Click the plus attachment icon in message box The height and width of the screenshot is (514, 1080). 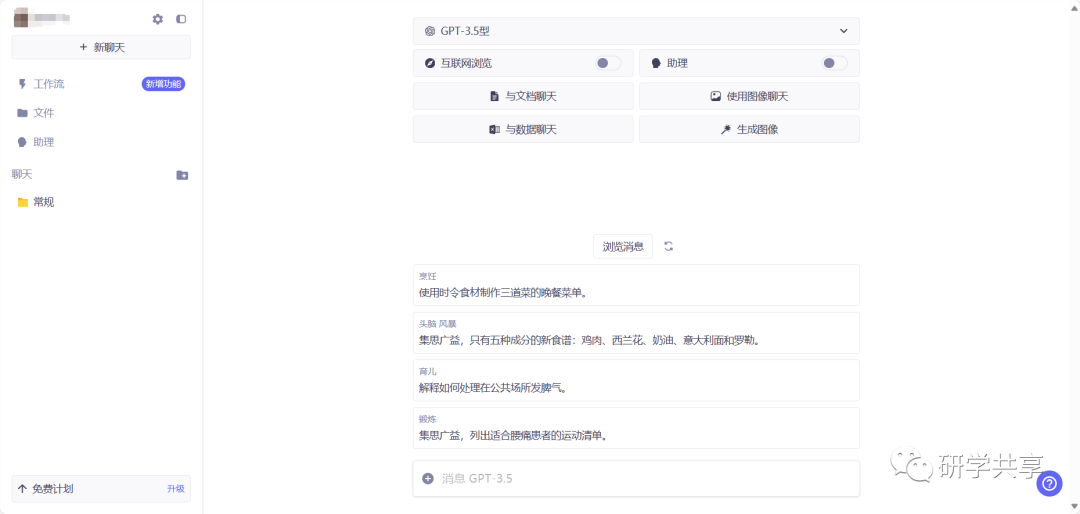tap(428, 478)
